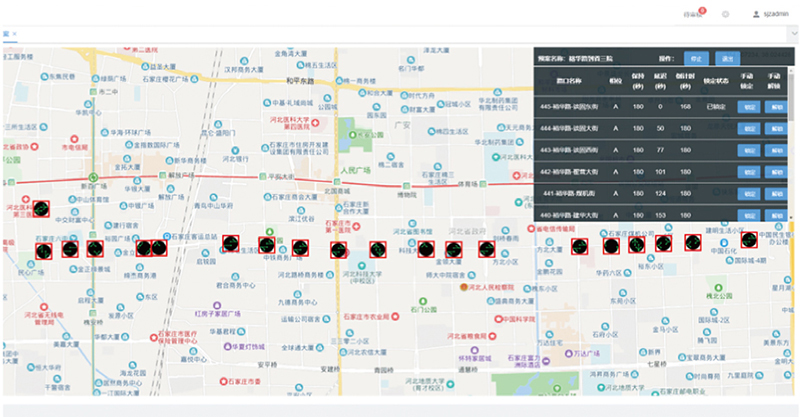Image resolution: width=800 pixels, height=417 pixels.
Task: Unlock intersection 445 with its 解锁 button
Action: click(x=776, y=107)
